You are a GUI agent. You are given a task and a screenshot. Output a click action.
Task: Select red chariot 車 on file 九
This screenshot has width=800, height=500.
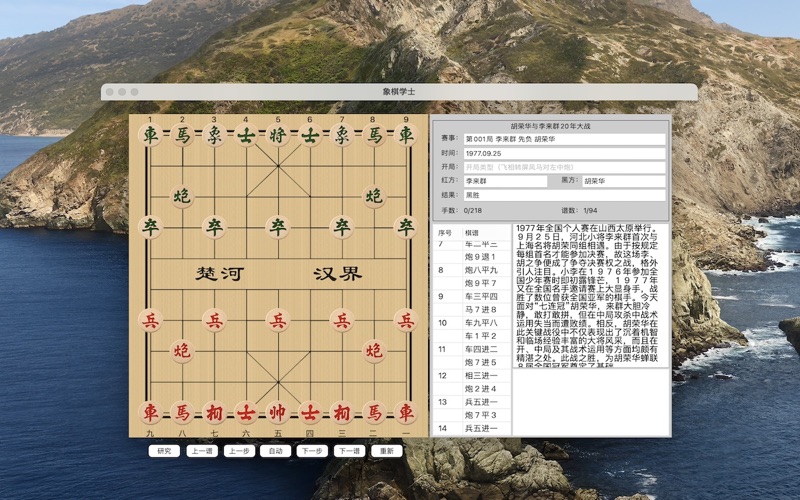(150, 413)
